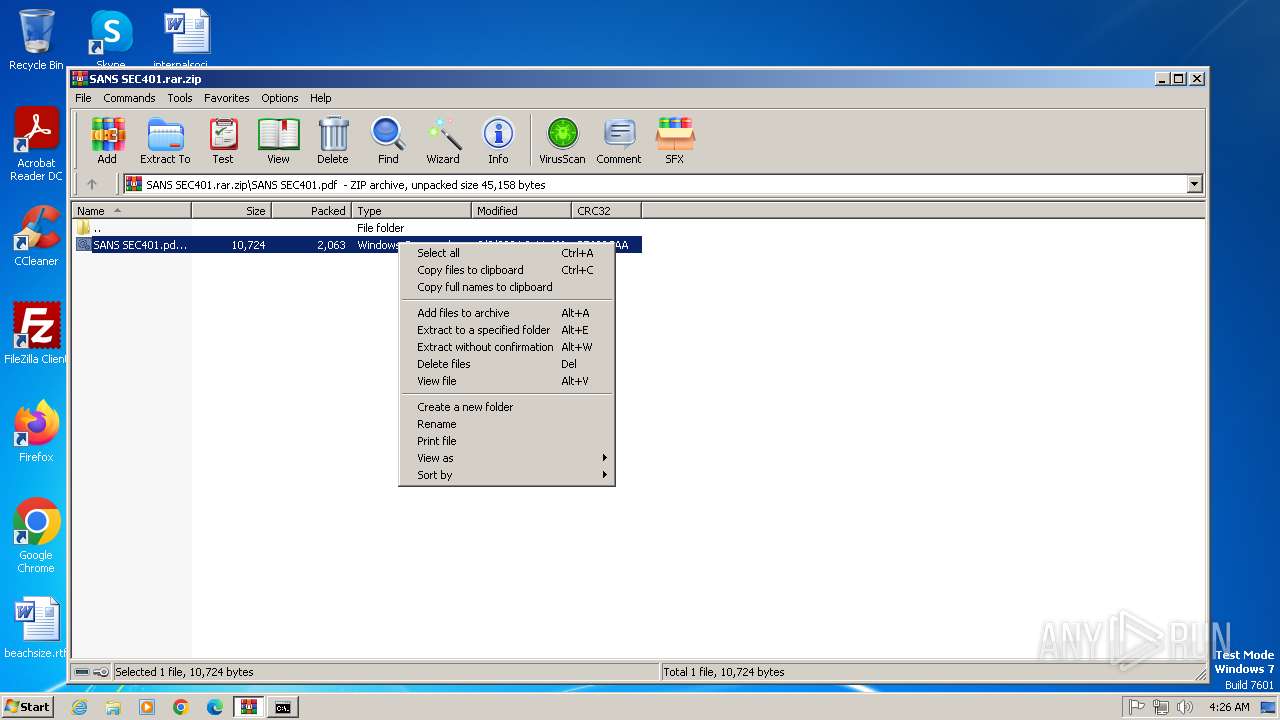The height and width of the screenshot is (720, 1280).
Task: Click the taskbar clock showing 4:26 AM
Action: point(1229,707)
